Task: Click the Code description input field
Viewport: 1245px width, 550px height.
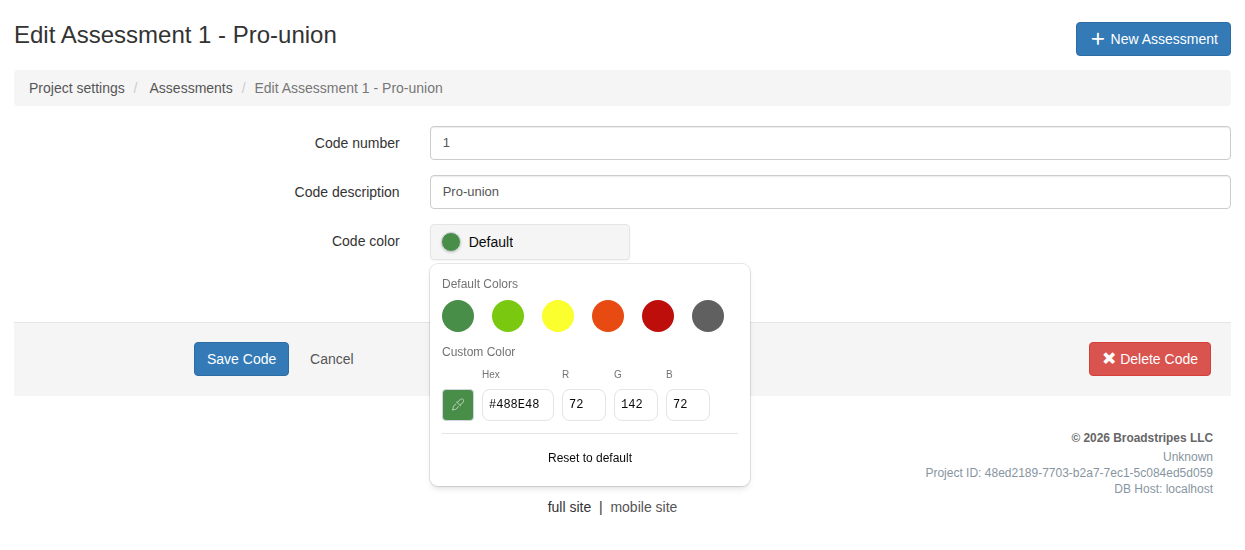Action: [x=830, y=192]
